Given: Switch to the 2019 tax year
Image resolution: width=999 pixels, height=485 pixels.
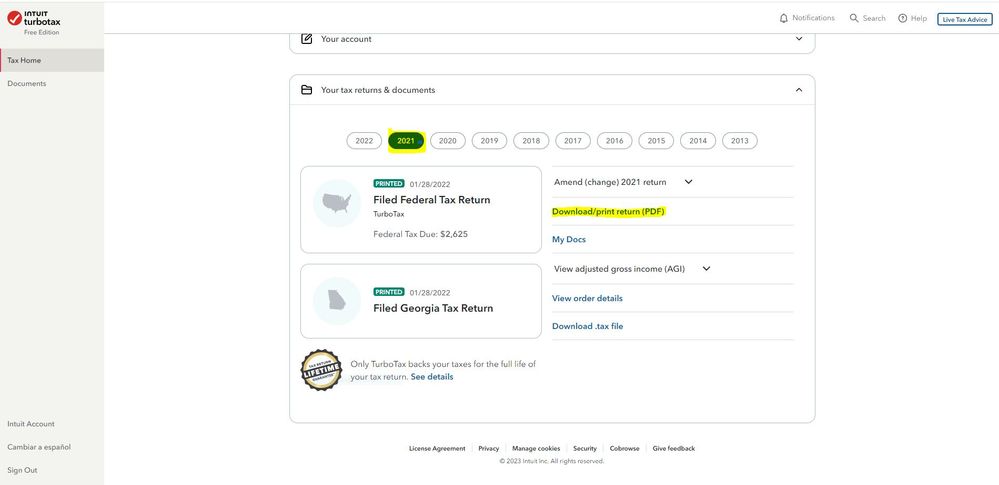Looking at the screenshot, I should click(x=489, y=141).
